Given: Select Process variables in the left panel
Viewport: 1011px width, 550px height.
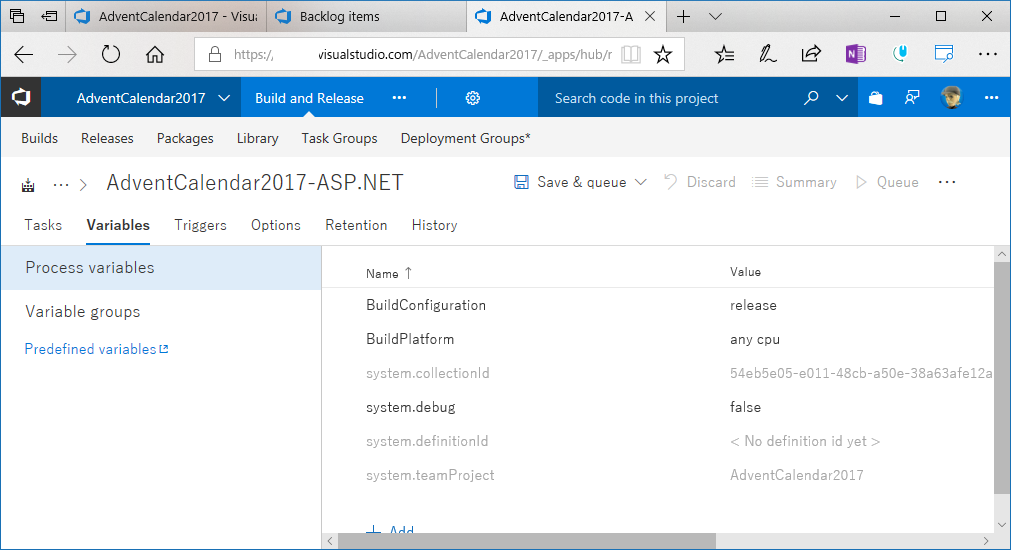Looking at the screenshot, I should (x=161, y=268).
